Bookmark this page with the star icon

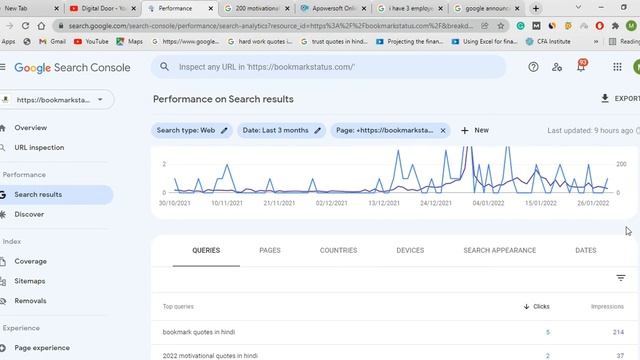point(500,26)
